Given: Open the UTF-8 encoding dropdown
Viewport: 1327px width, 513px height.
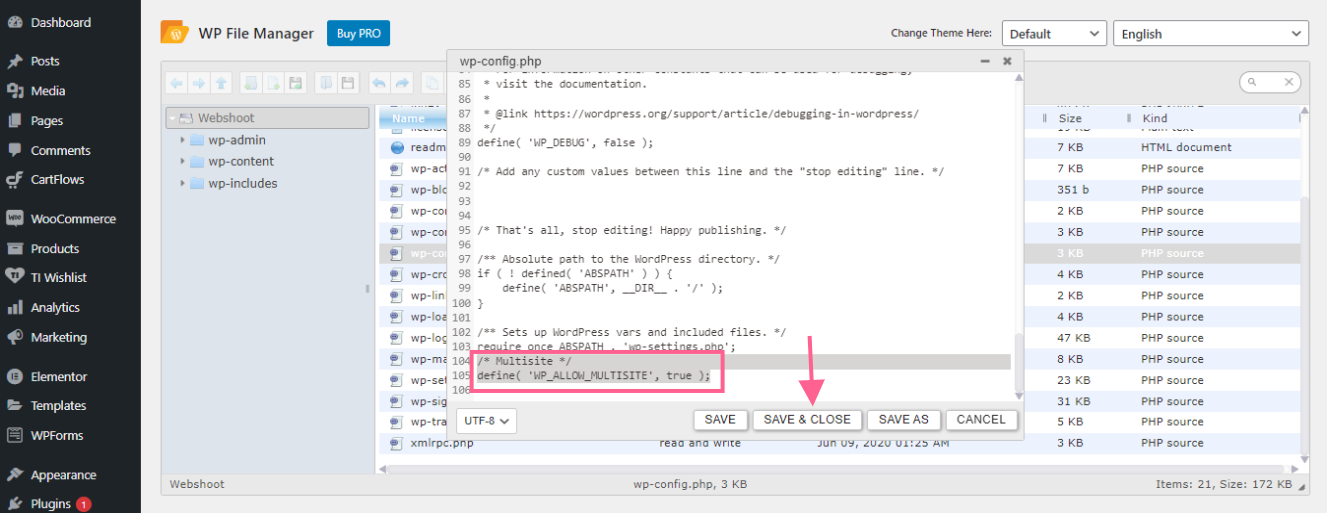Looking at the screenshot, I should point(486,421).
